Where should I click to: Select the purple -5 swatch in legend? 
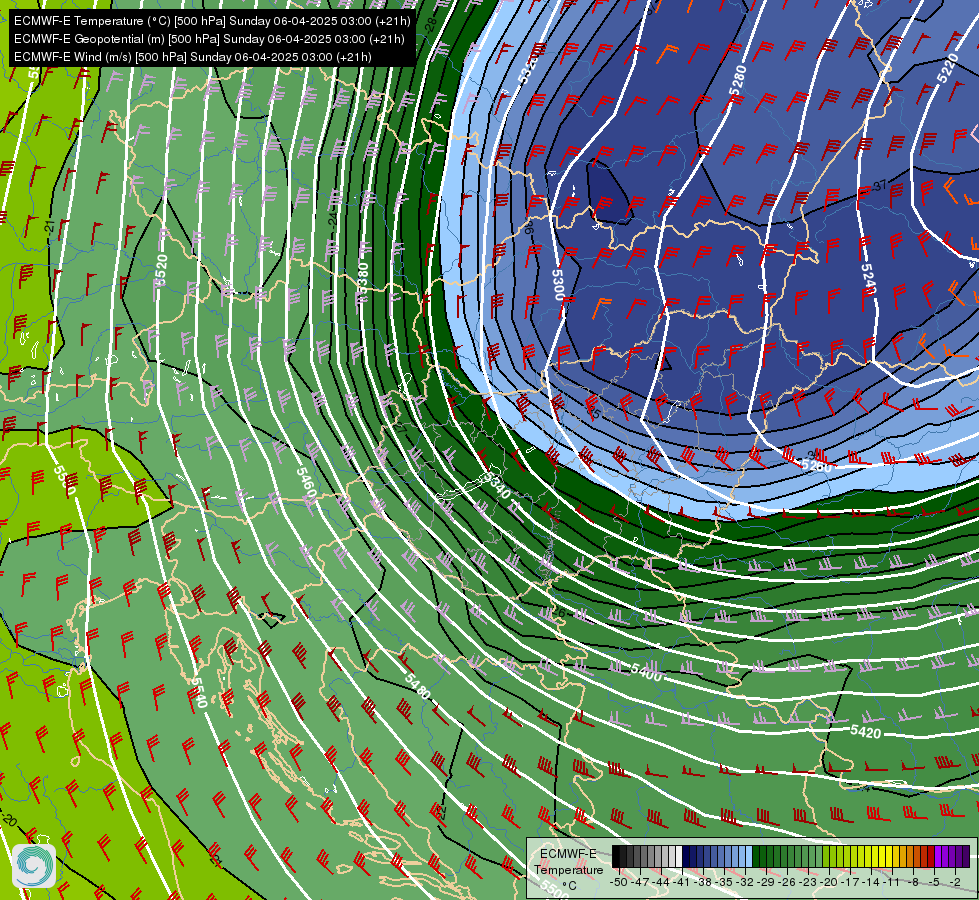tap(938, 856)
